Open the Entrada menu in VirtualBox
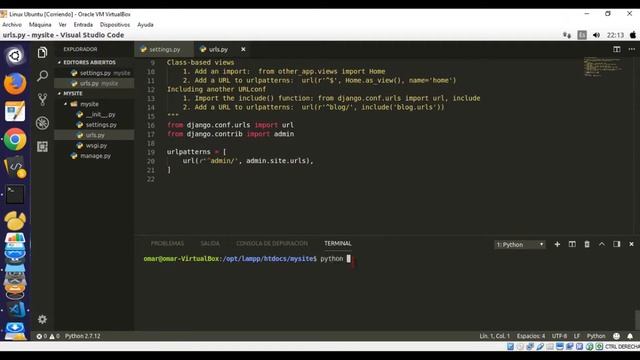640x360 pixels. coord(83,25)
